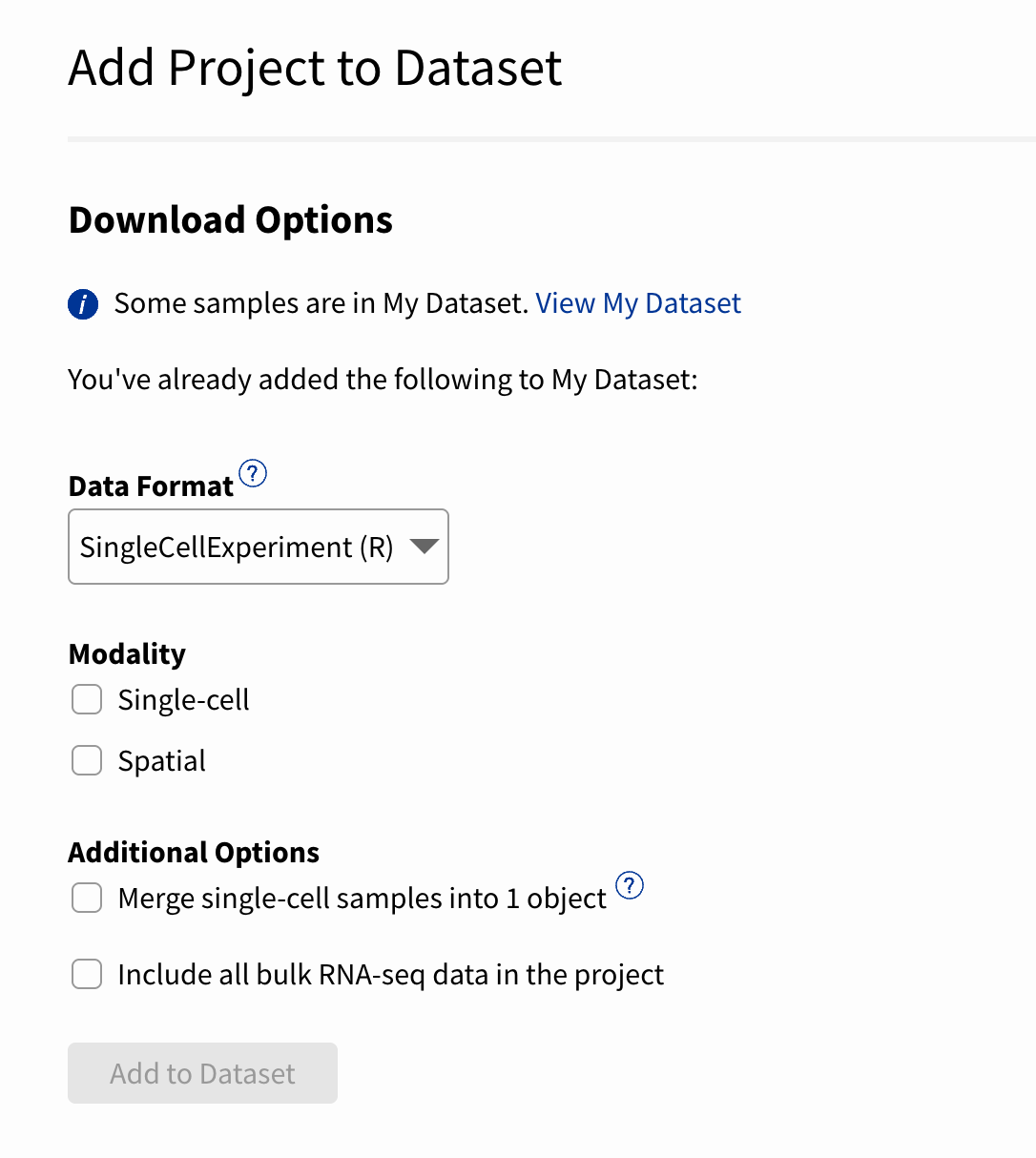Click the help icon next to Merge single-cell samples
Viewport: 1036px width, 1158px height.
tap(630, 885)
